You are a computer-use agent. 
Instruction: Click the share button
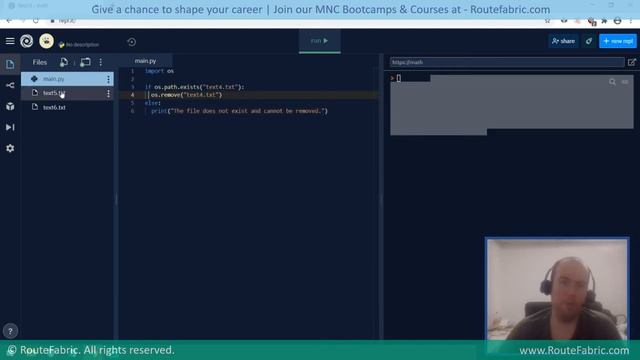(563, 41)
